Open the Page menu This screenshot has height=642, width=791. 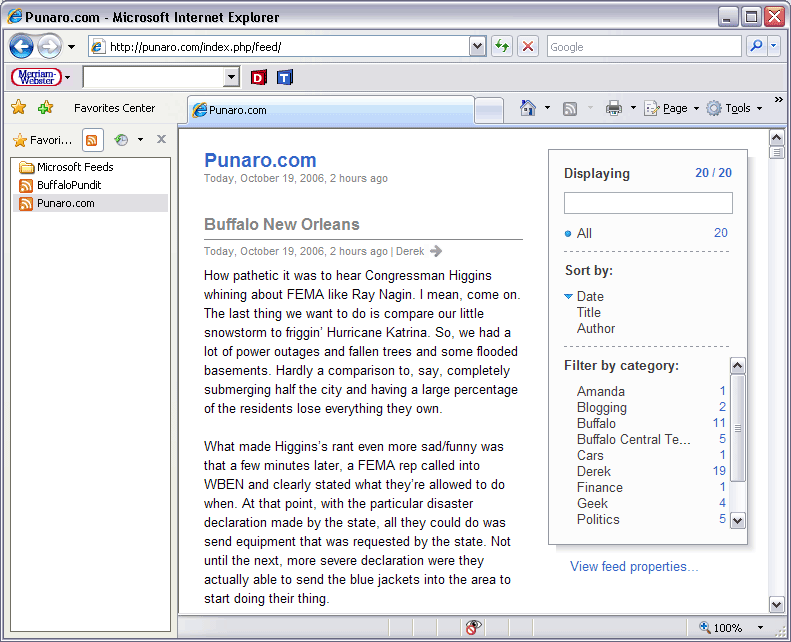pyautogui.click(x=672, y=108)
